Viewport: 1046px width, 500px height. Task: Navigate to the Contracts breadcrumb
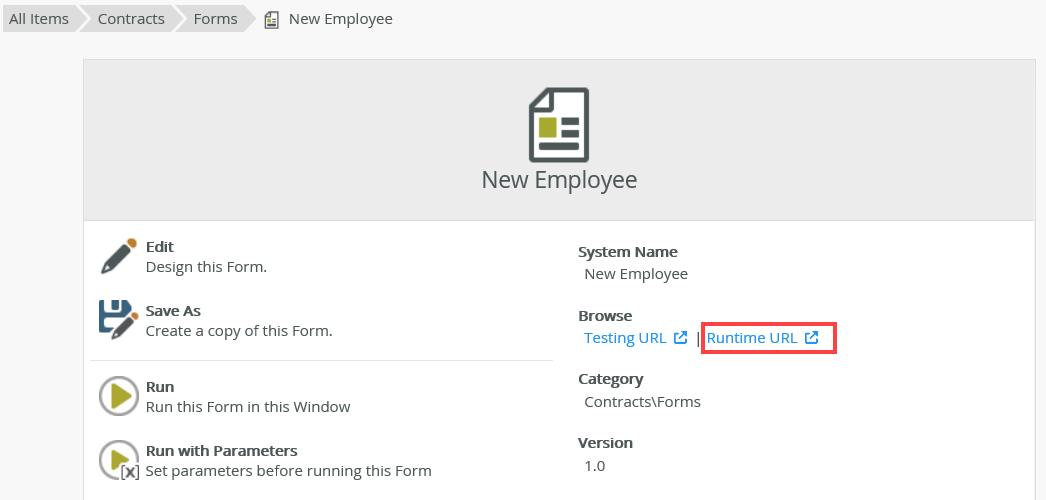(131, 19)
